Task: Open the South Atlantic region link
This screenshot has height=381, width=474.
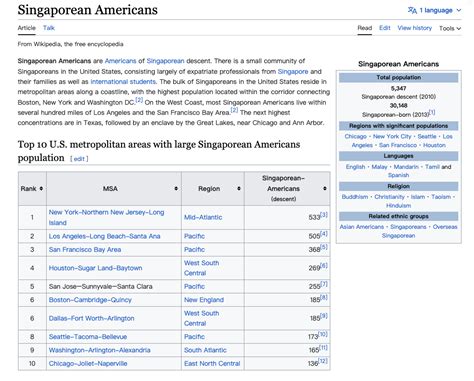Action: [x=205, y=350]
